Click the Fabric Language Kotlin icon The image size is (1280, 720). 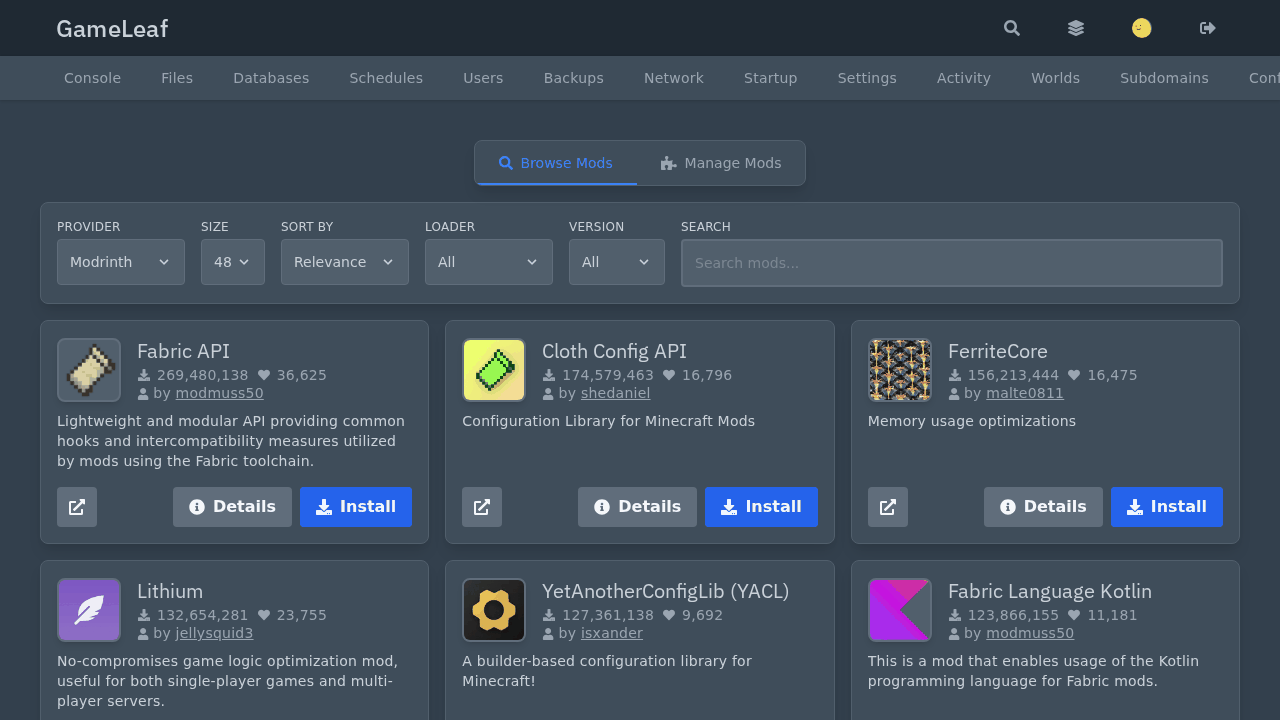[900, 610]
